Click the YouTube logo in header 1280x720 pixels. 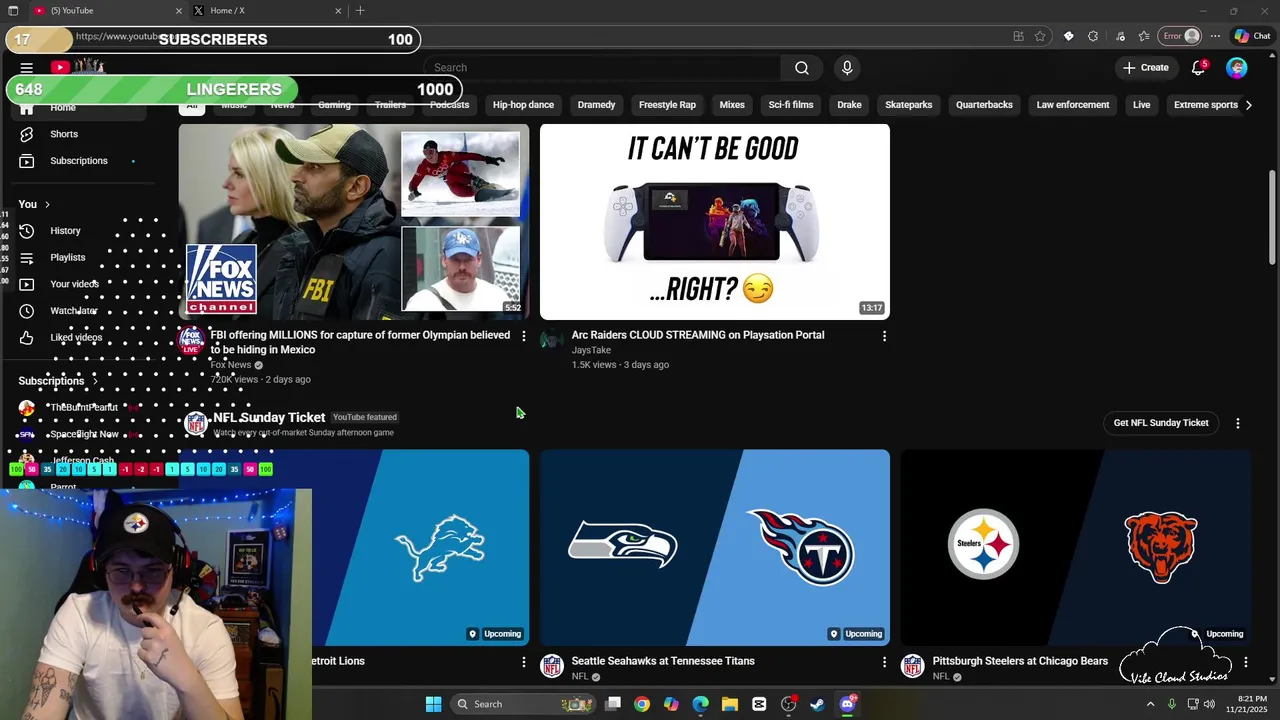(78, 67)
